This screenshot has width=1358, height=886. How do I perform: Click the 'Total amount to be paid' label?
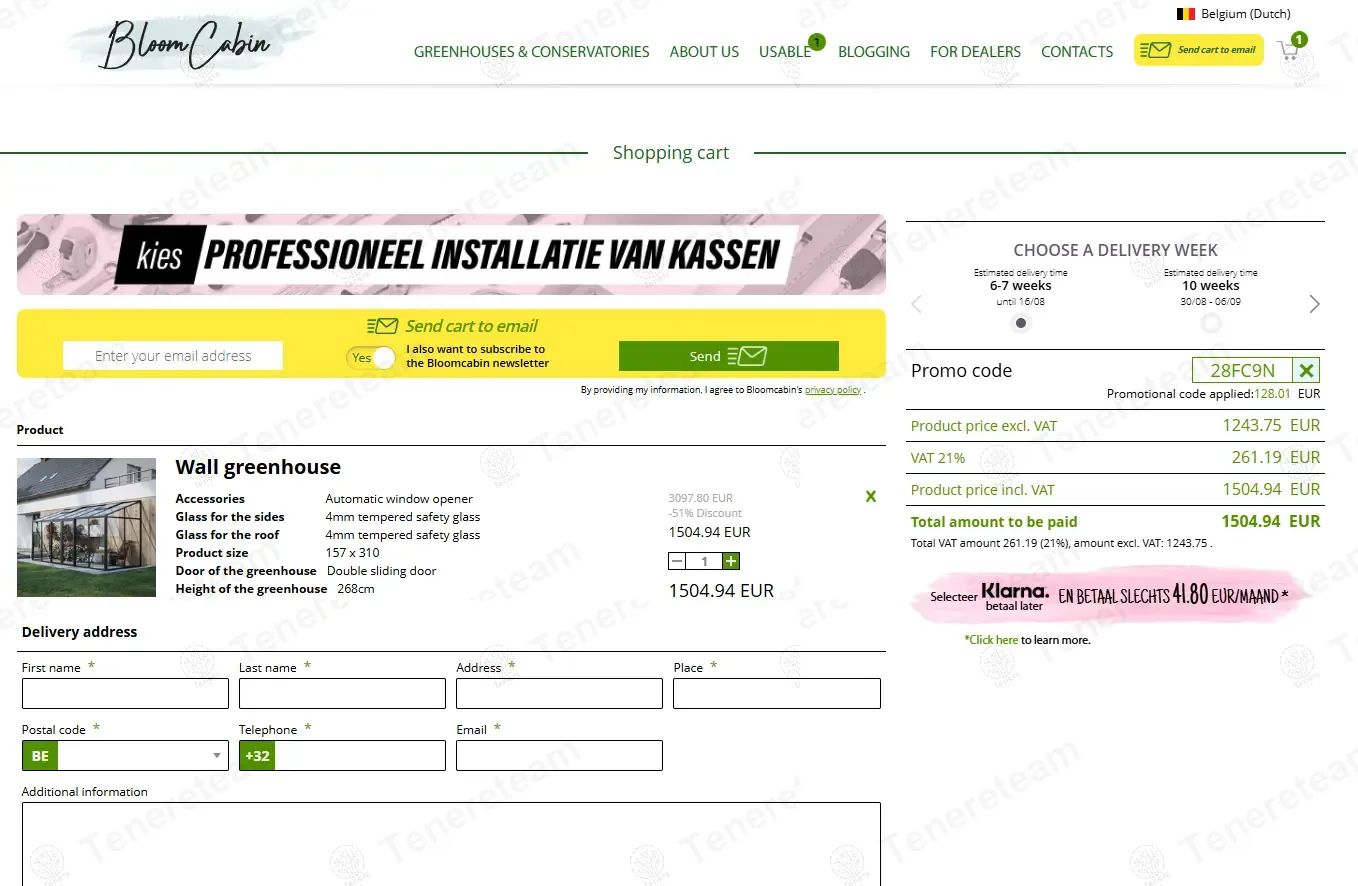coord(994,522)
